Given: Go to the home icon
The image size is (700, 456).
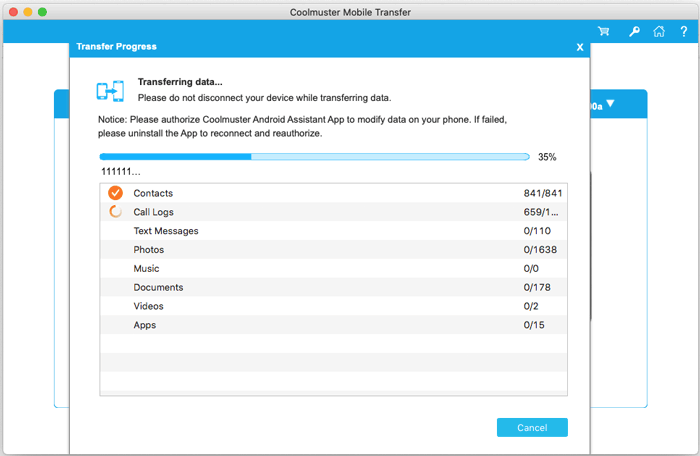Looking at the screenshot, I should (x=659, y=31).
